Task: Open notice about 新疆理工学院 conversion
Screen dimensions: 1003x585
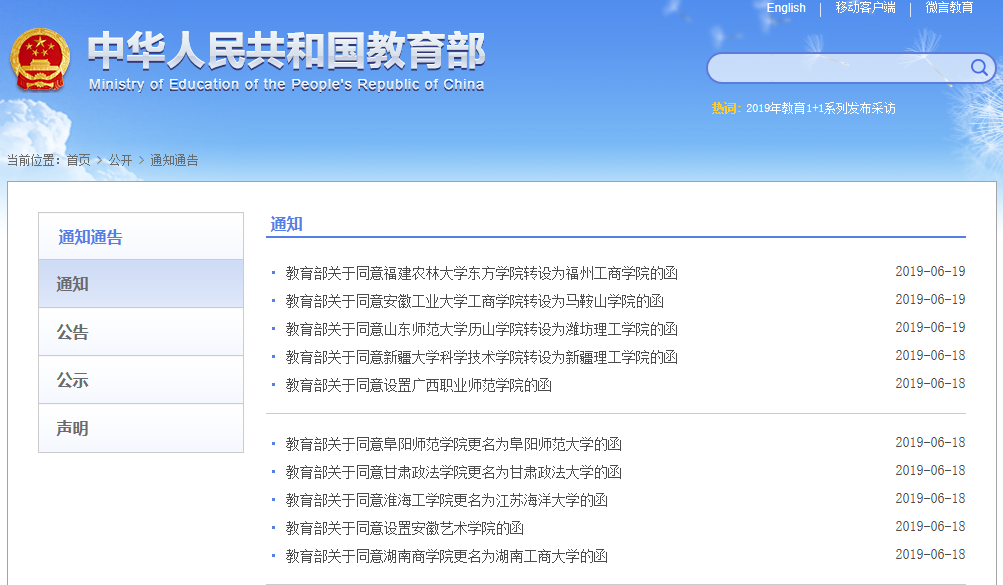Action: point(481,357)
